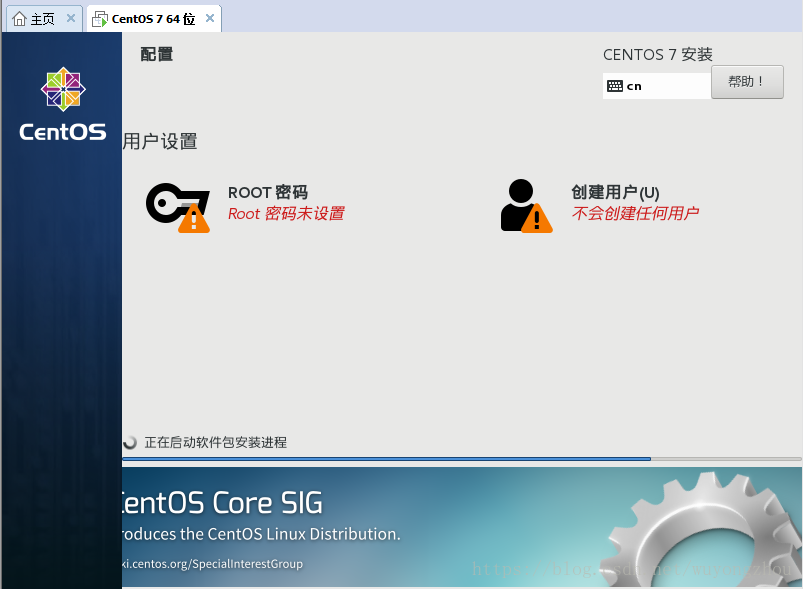
Task: Click the cn keyboard layout field
Action: (657, 86)
